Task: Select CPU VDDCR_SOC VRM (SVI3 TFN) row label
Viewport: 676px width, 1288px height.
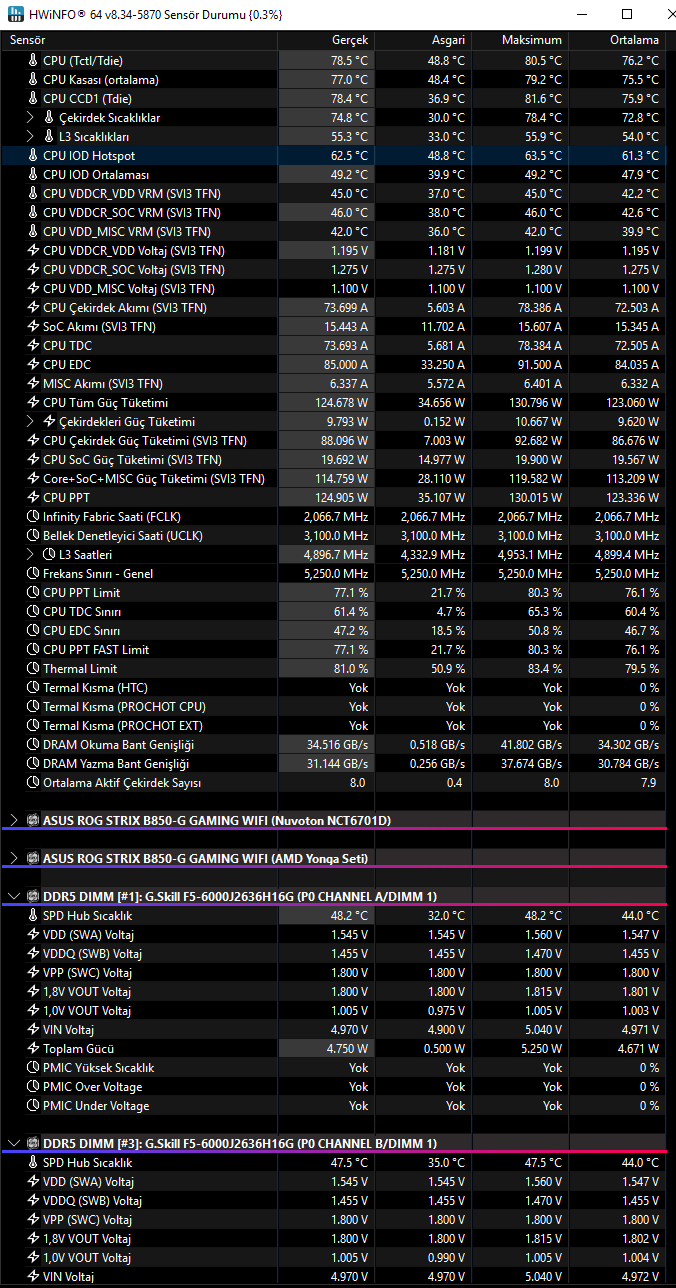Action: (132, 212)
